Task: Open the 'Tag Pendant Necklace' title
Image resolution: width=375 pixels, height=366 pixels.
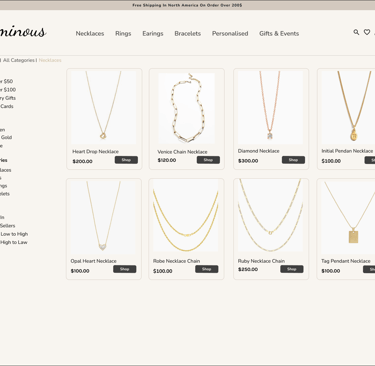Action: pos(346,261)
